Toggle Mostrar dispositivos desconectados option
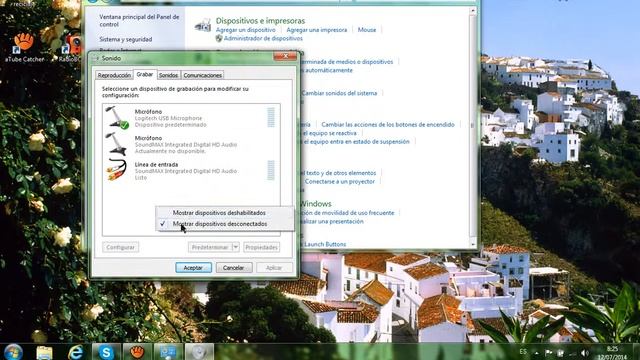The image size is (640, 360). click(224, 224)
